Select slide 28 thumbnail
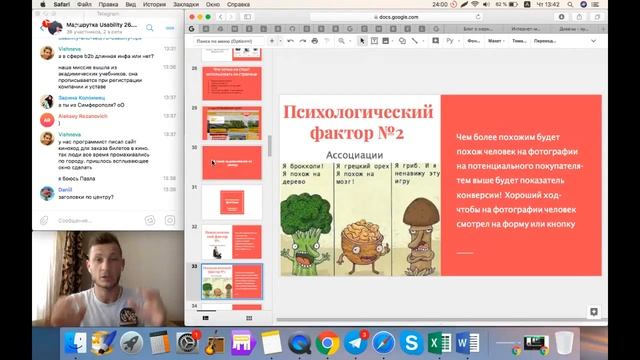 [232, 83]
